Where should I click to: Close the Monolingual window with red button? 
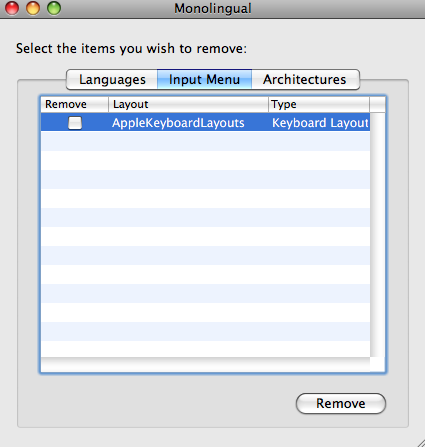point(12,8)
